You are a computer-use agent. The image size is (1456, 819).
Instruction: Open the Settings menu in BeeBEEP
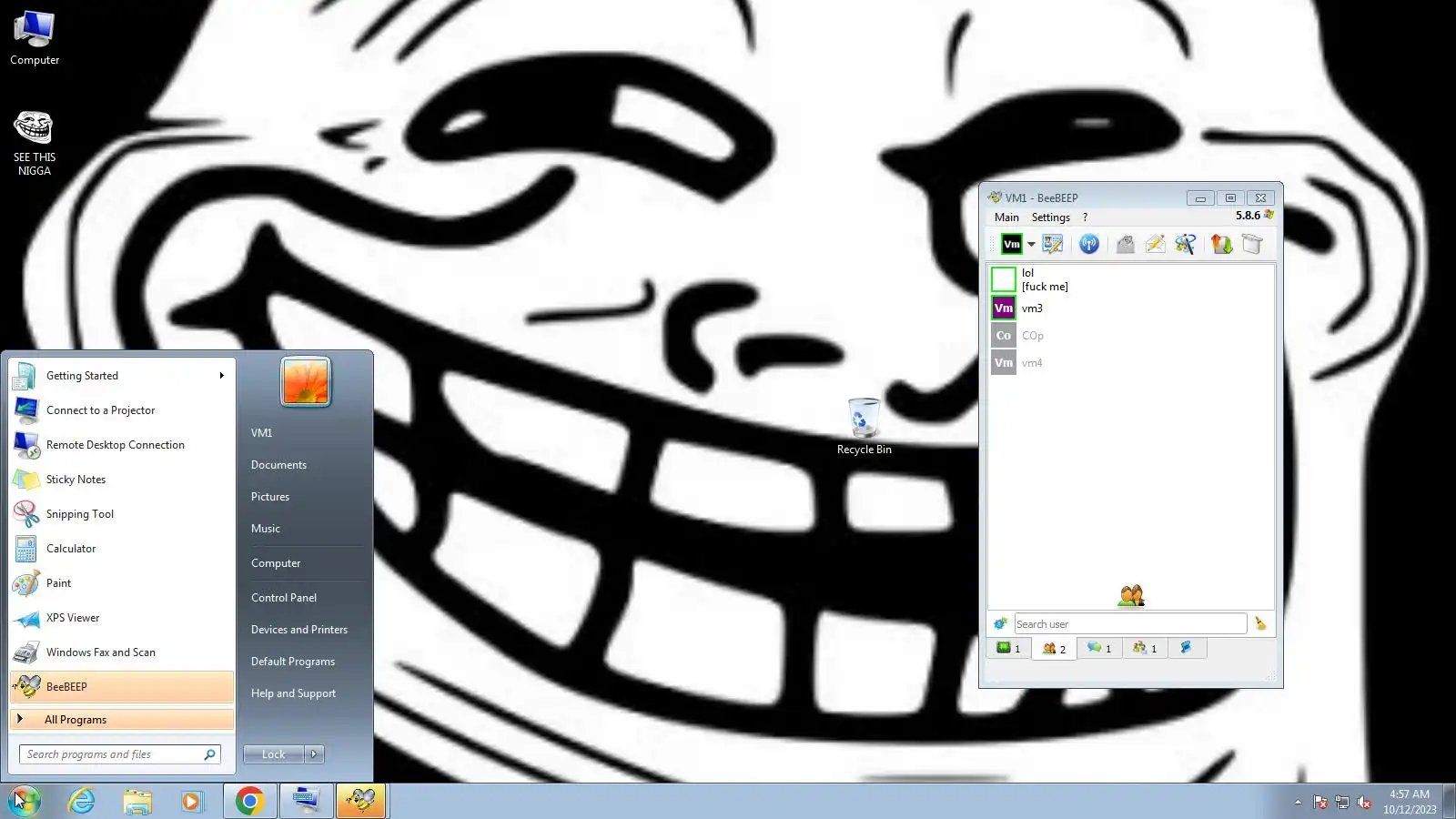1050,217
